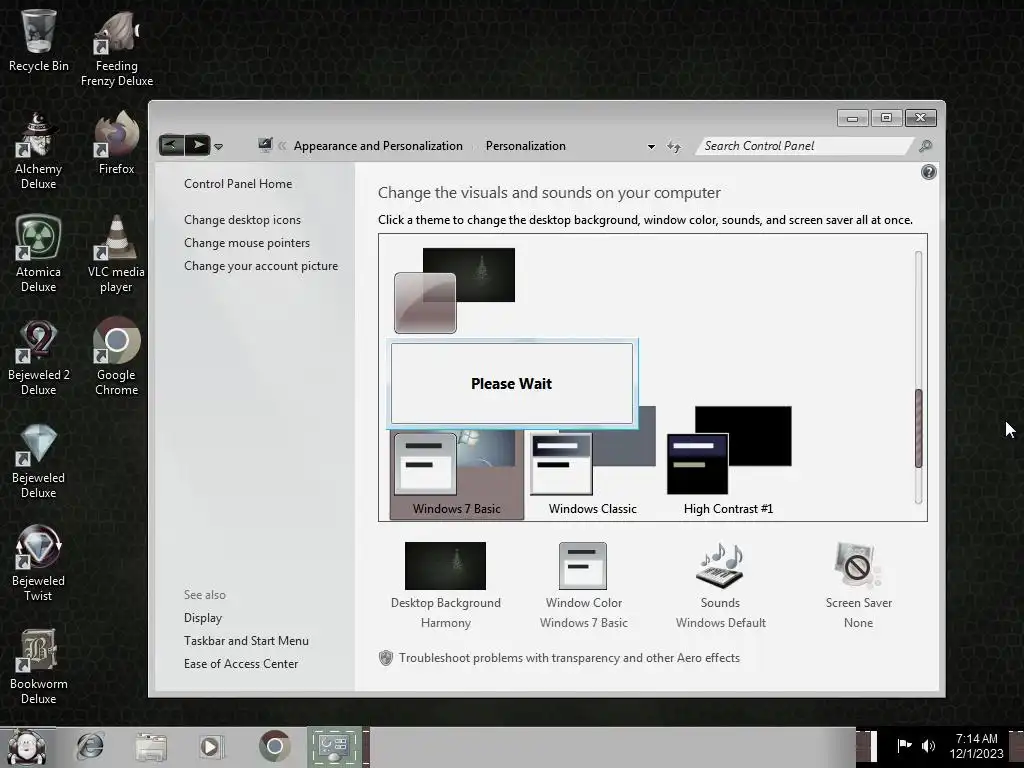Viewport: 1024px width, 768px height.
Task: Open Change your account picture link
Action: [x=261, y=266]
